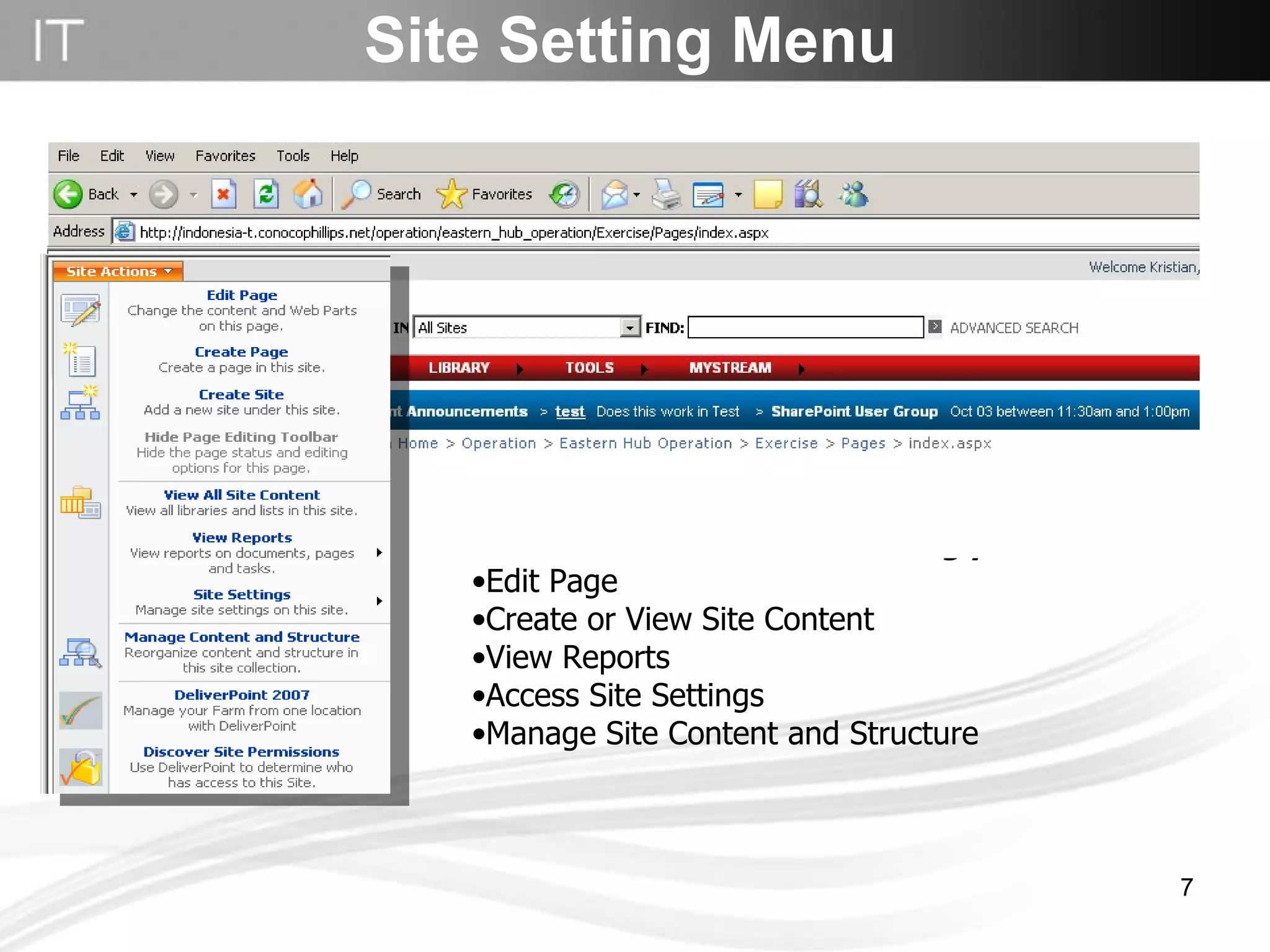The width and height of the screenshot is (1270, 952).
Task: Click the red X Stop icon
Action: (x=223, y=195)
